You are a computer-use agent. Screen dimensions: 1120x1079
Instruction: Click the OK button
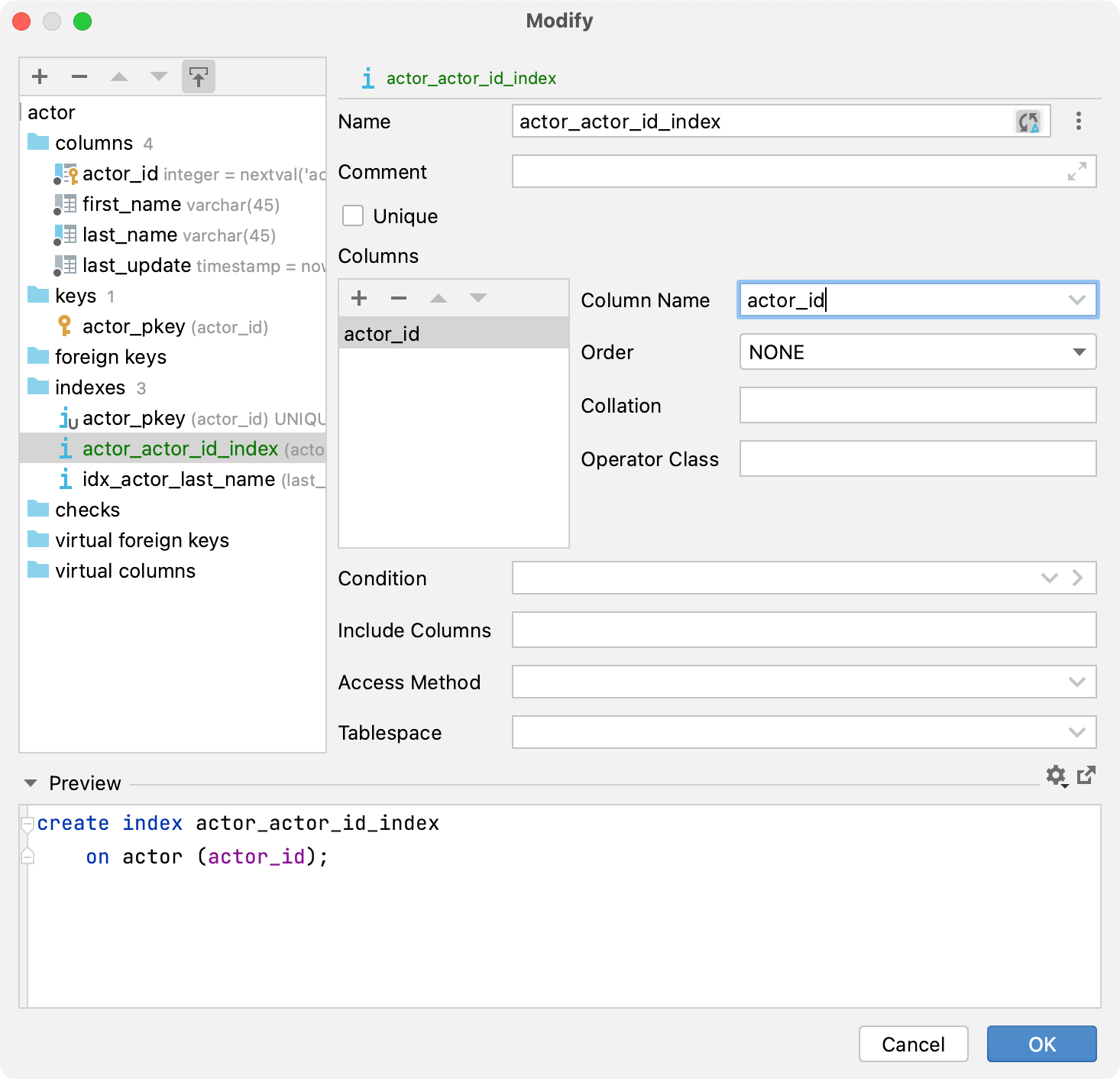(1041, 1044)
